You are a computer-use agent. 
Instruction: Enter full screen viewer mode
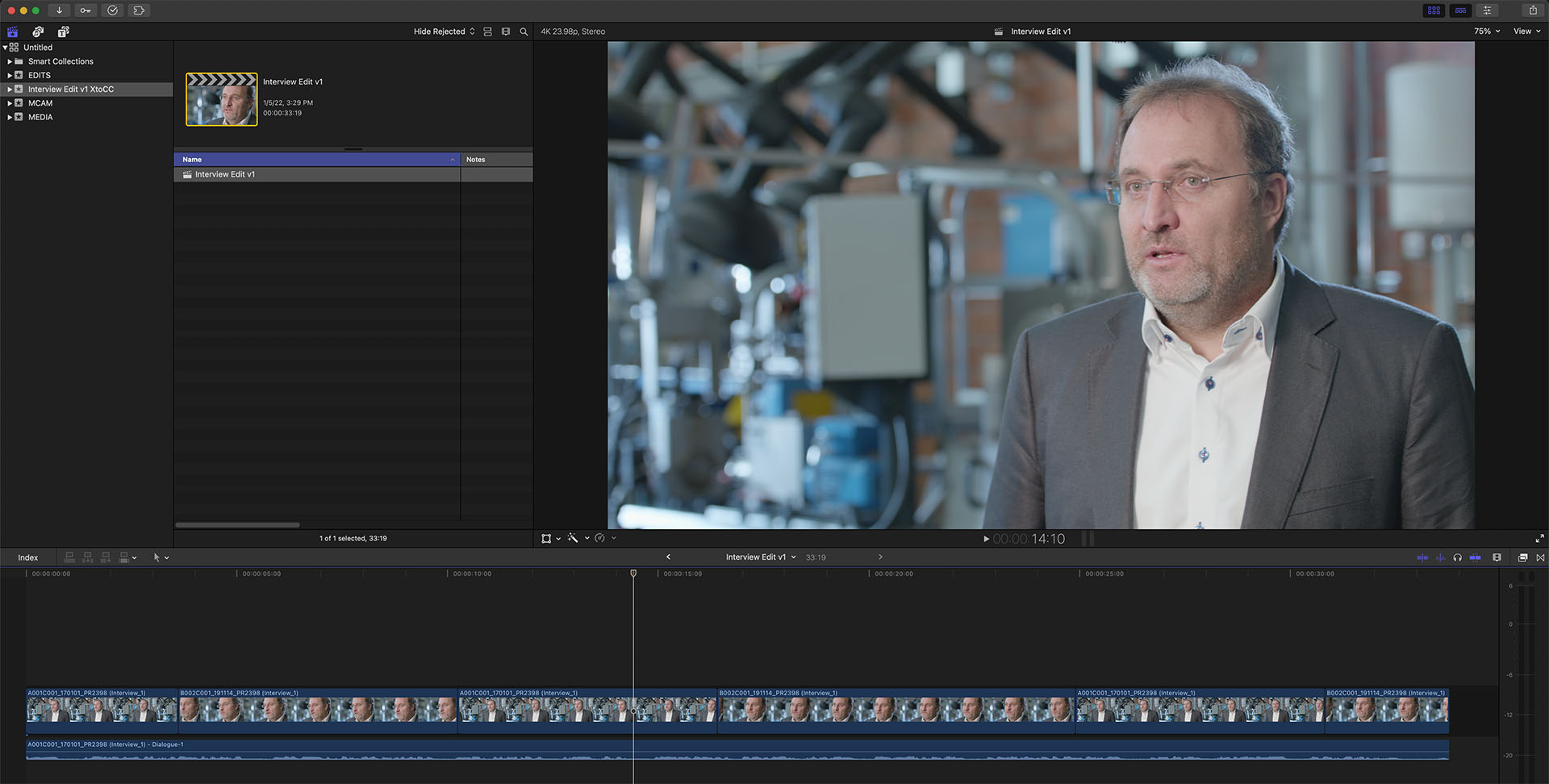1539,538
